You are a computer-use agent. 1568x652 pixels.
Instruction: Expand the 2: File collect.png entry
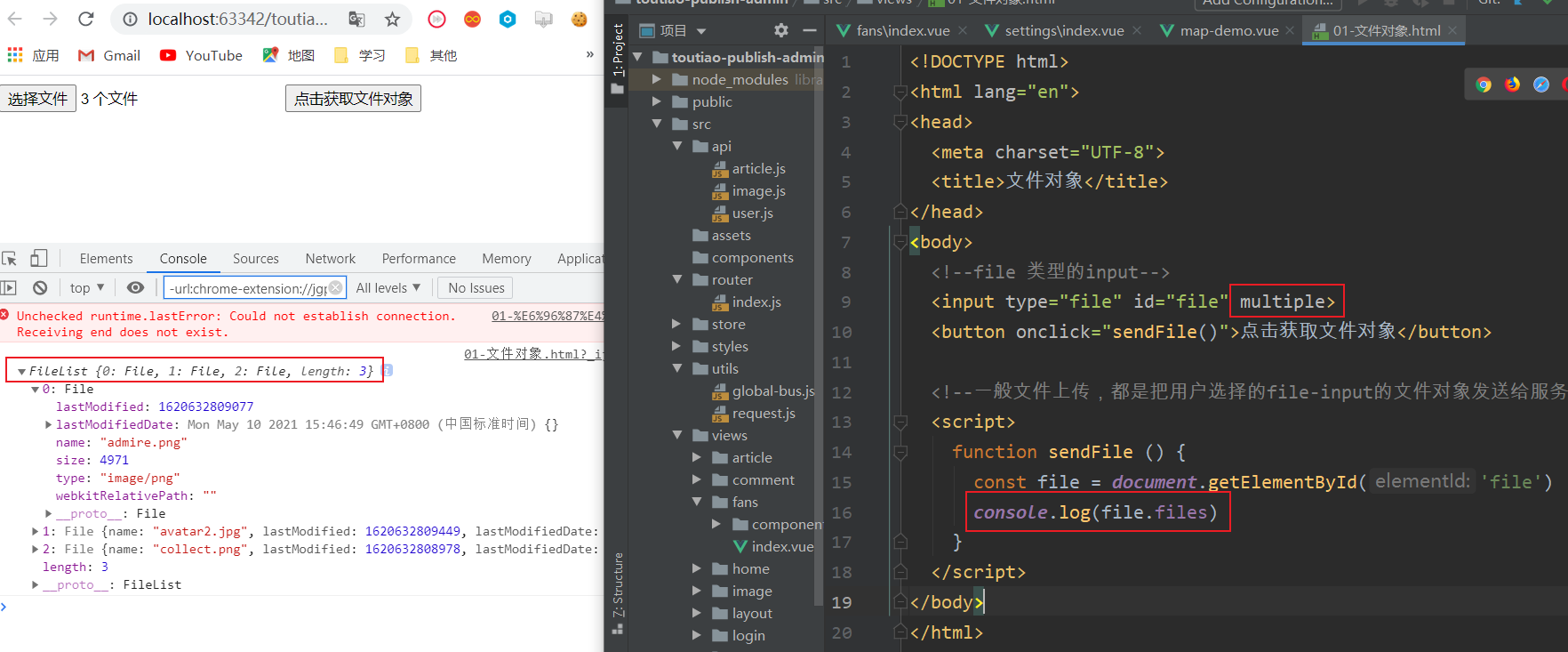click(35, 550)
